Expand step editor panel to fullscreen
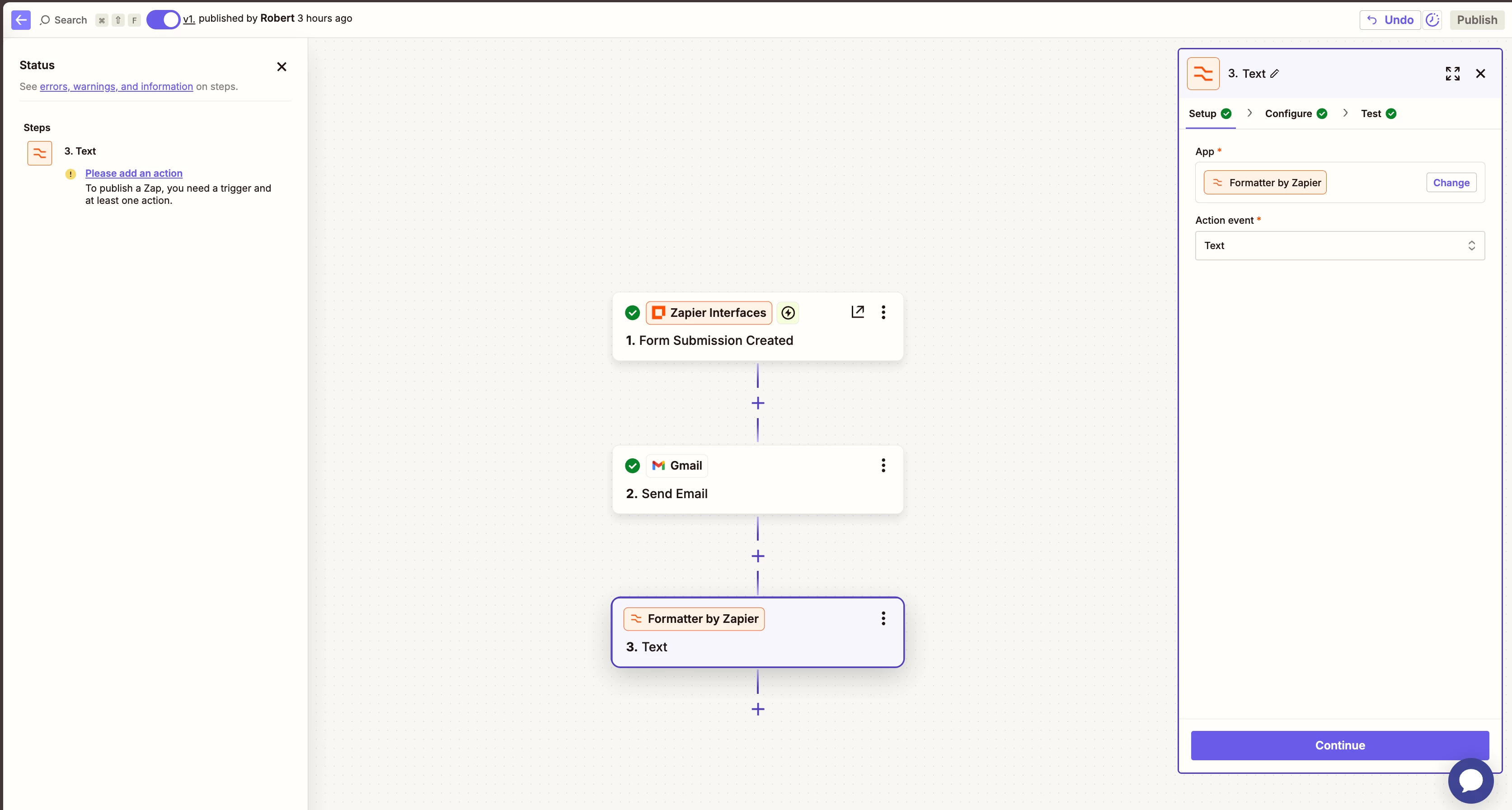This screenshot has height=810, width=1512. tap(1452, 73)
